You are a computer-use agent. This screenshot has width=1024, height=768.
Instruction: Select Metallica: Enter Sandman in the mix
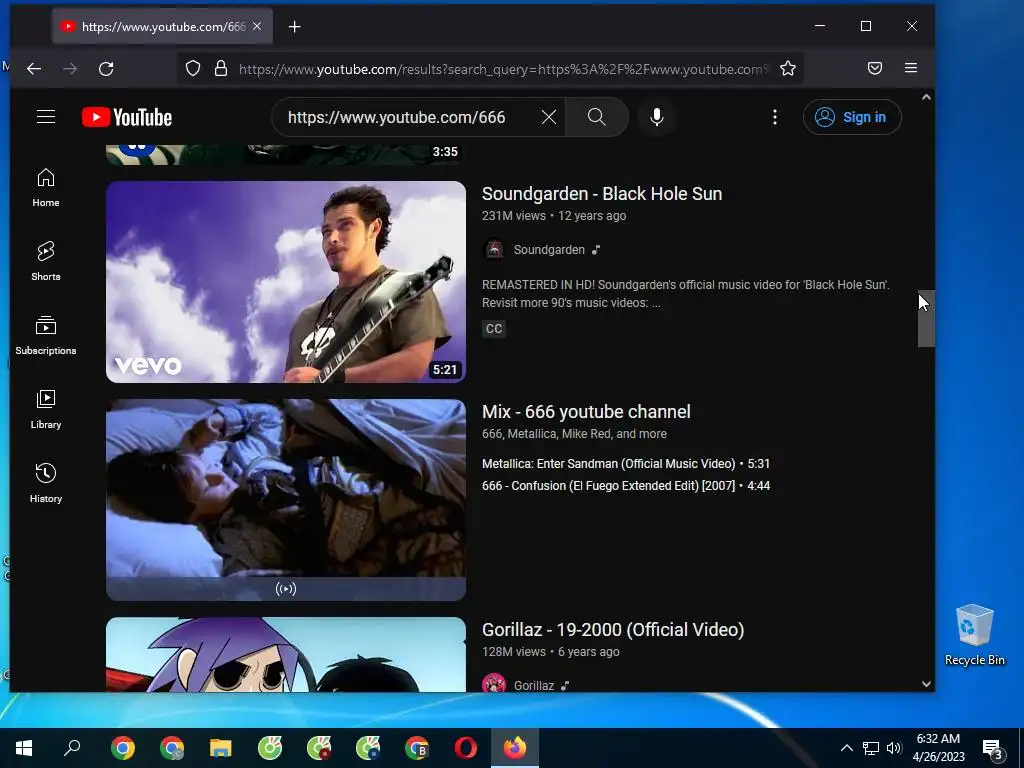coord(626,464)
